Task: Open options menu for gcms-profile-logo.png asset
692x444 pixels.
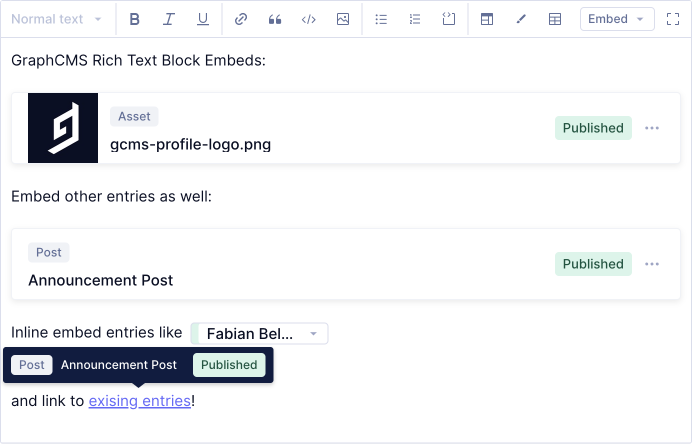Action: (x=652, y=128)
